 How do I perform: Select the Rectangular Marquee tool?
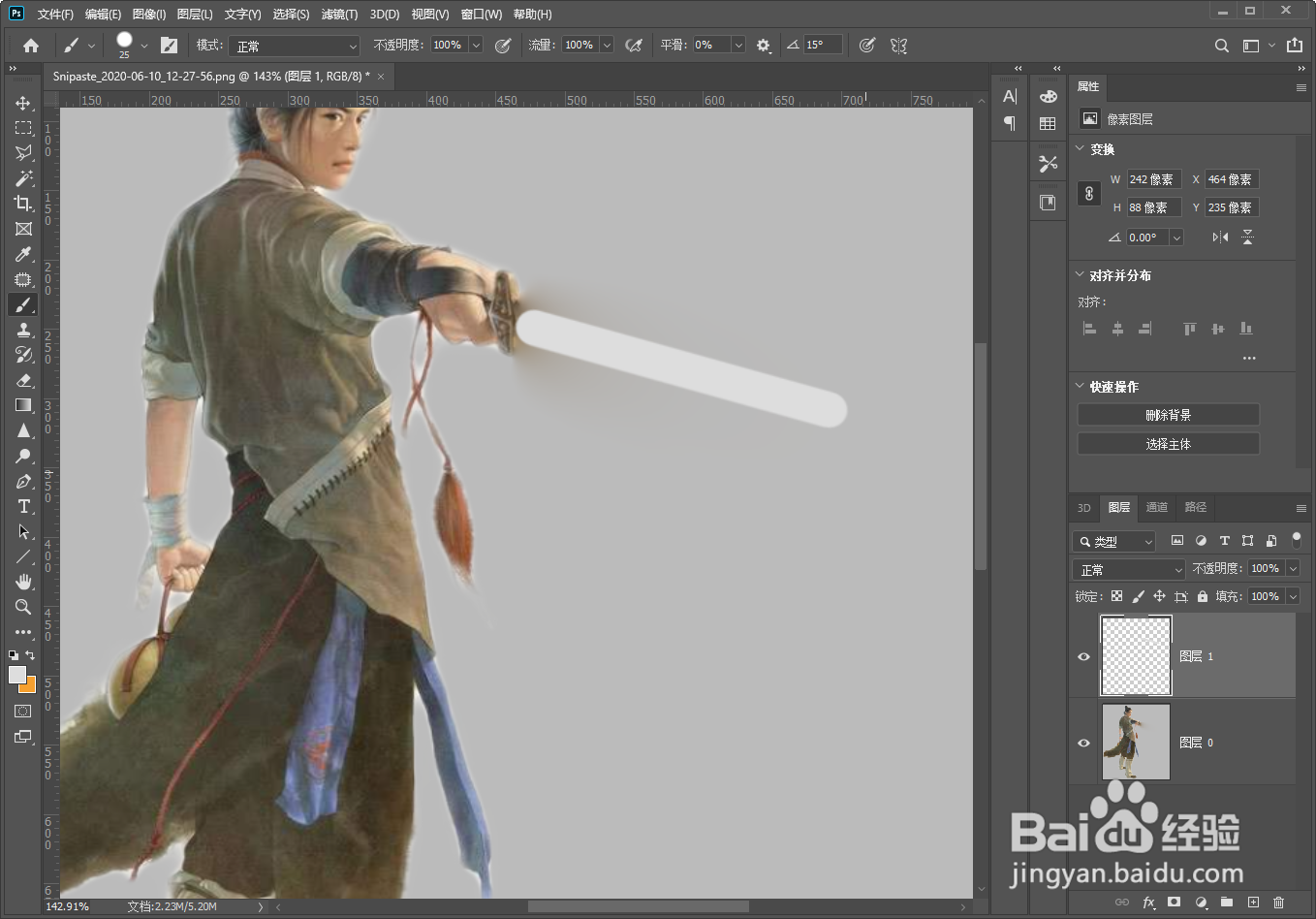23,128
